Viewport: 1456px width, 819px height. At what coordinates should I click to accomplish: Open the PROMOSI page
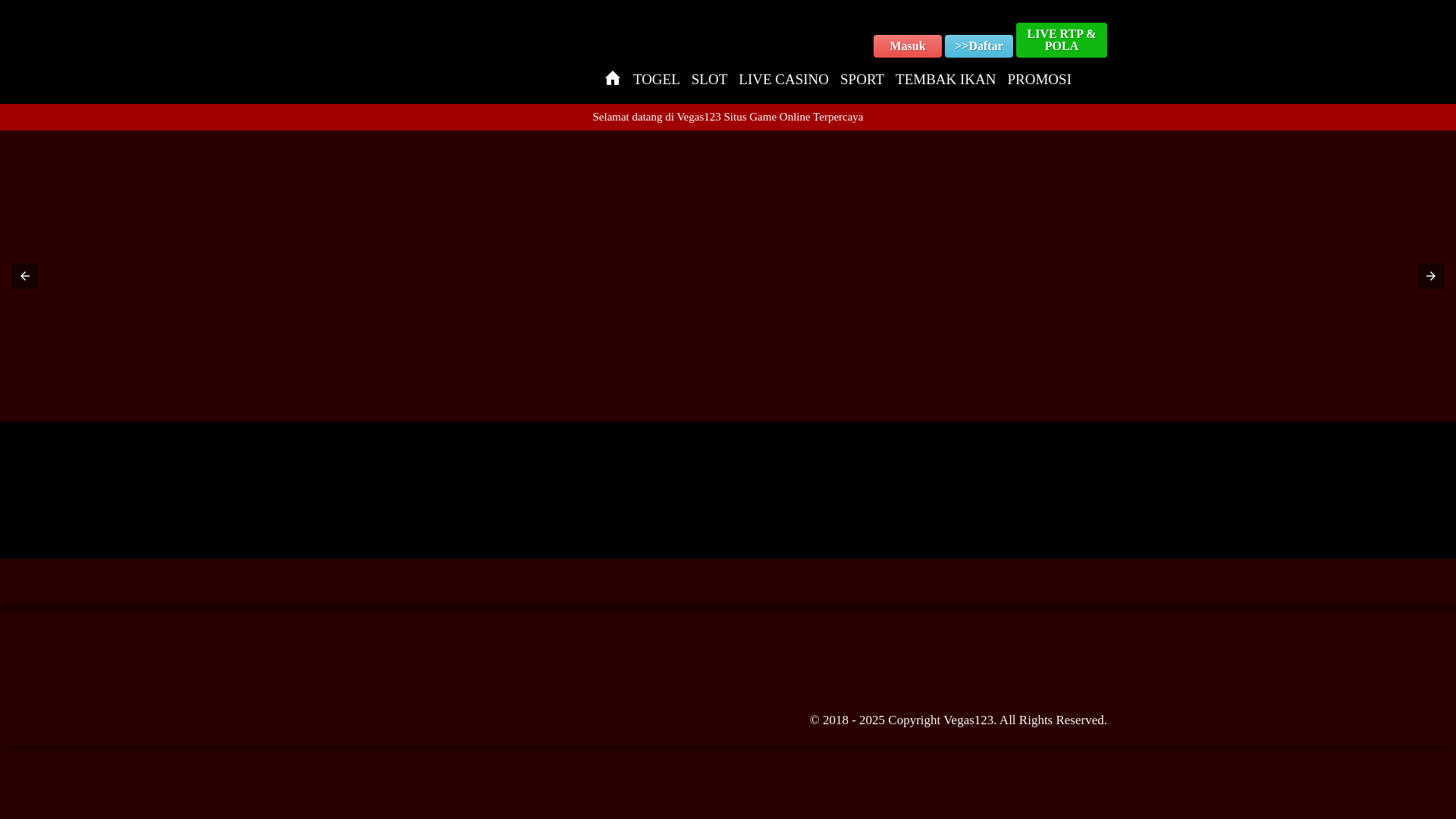click(1039, 80)
